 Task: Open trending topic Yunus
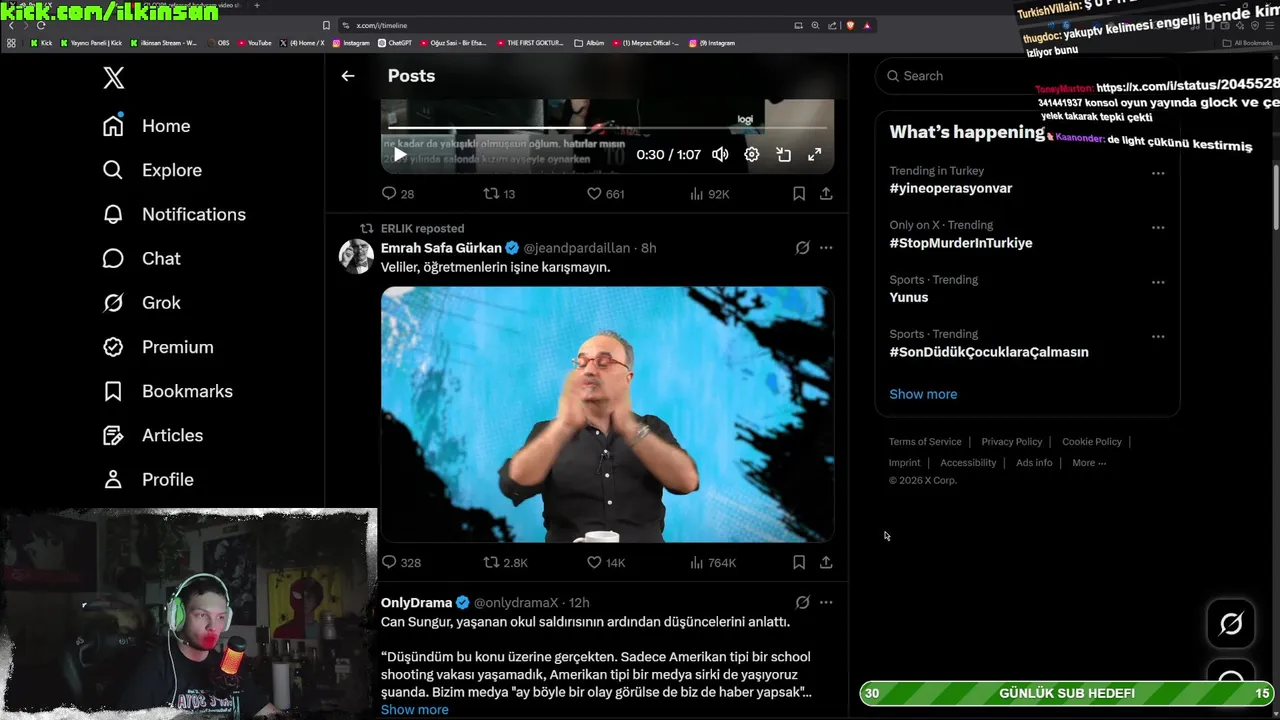(909, 297)
